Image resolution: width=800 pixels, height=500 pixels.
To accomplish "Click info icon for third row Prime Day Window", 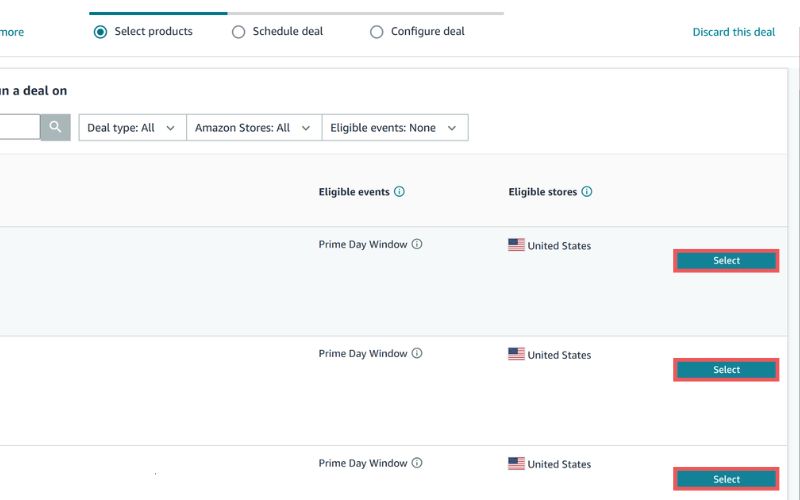I will pyautogui.click(x=417, y=463).
